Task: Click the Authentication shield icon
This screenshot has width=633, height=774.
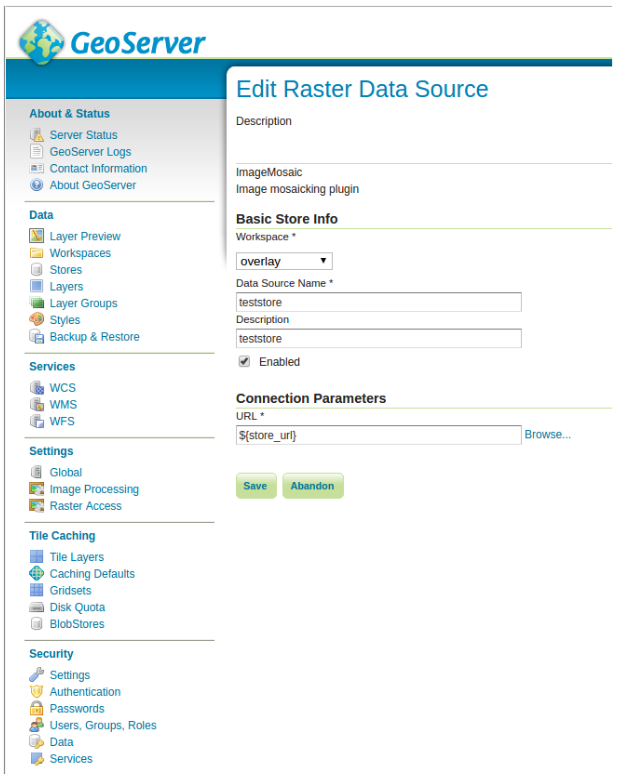Action: pyautogui.click(x=37, y=692)
